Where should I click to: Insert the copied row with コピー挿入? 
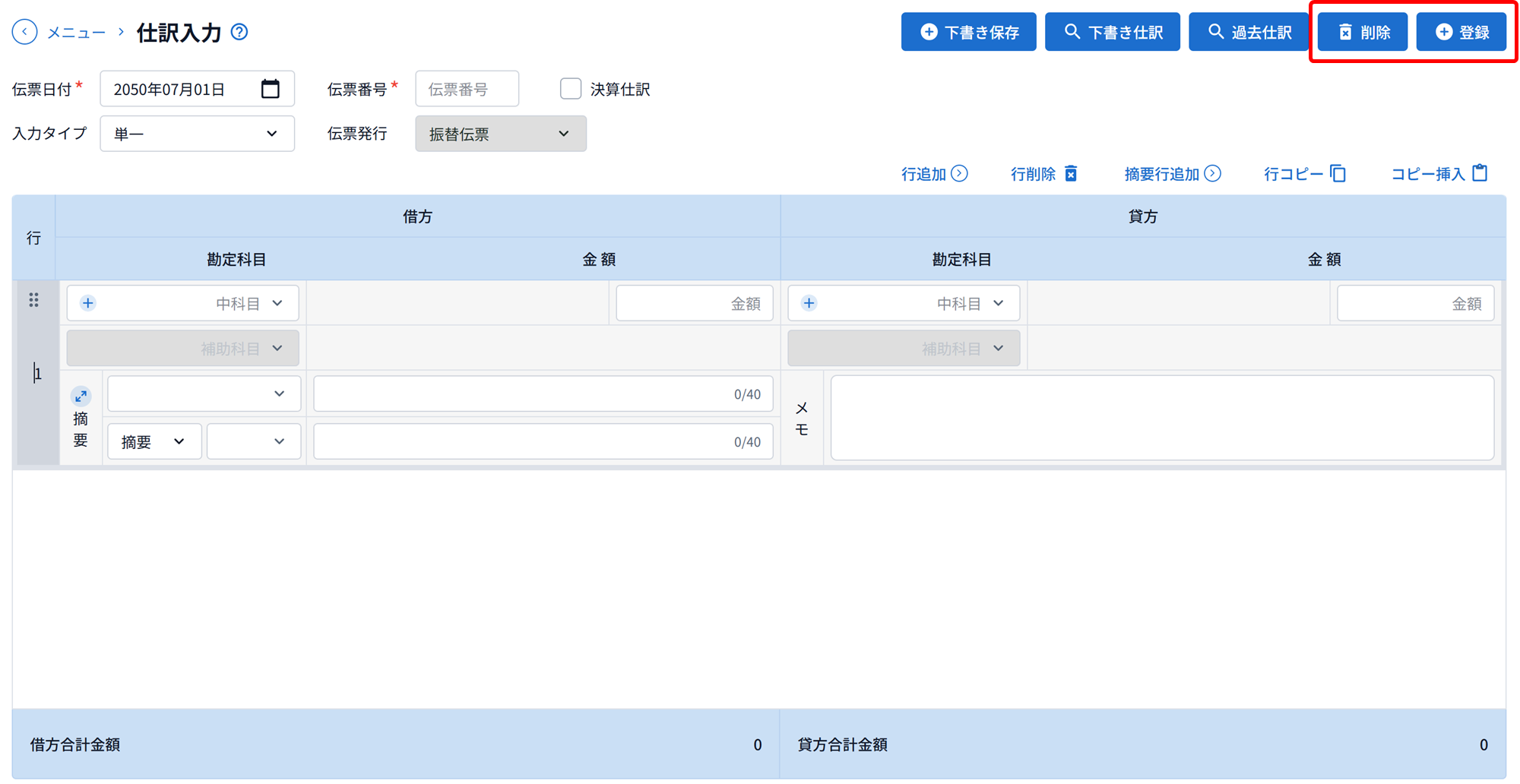(x=1439, y=174)
